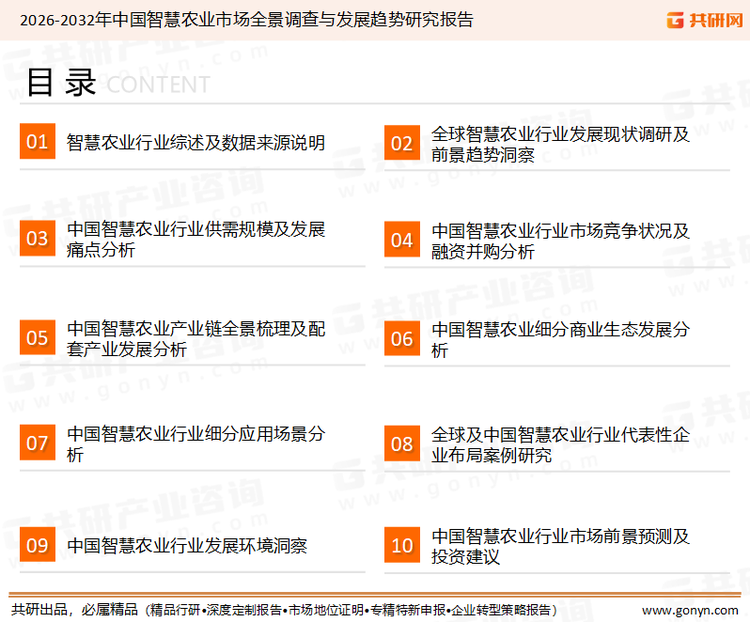Image resolution: width=750 pixels, height=622 pixels.
Task: Click the orange 06 chapter number box
Action: [x=402, y=338]
